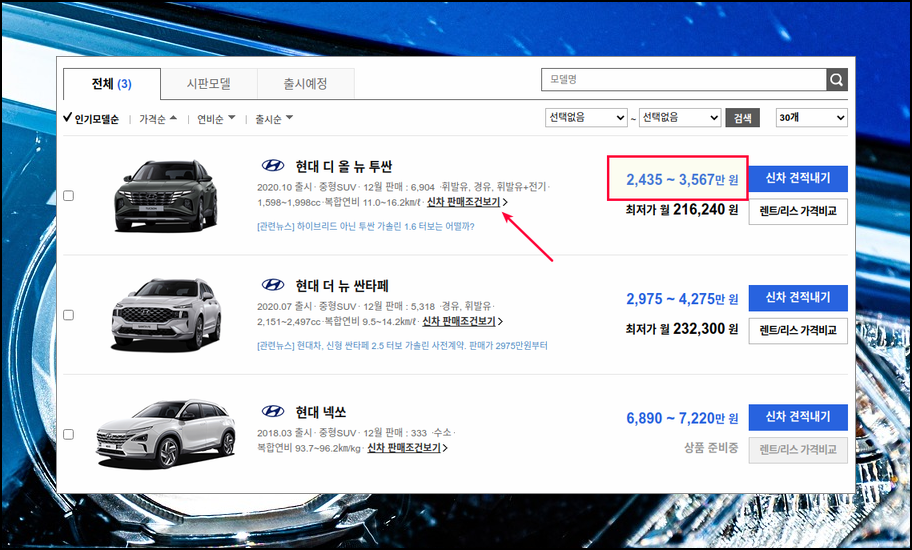Sort by 연비순

tap(216, 119)
